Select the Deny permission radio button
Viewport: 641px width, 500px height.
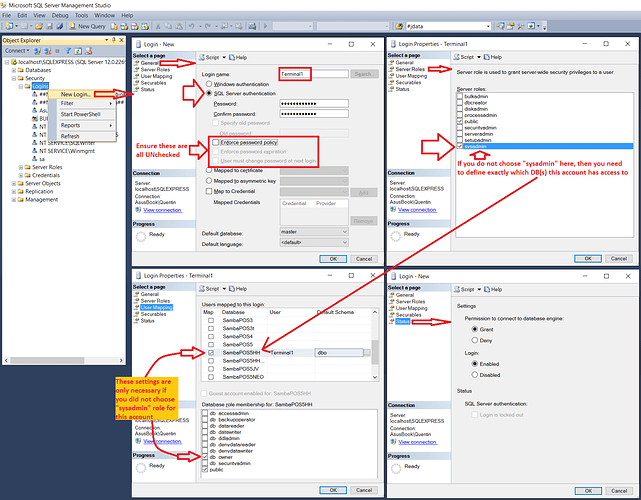tap(475, 340)
